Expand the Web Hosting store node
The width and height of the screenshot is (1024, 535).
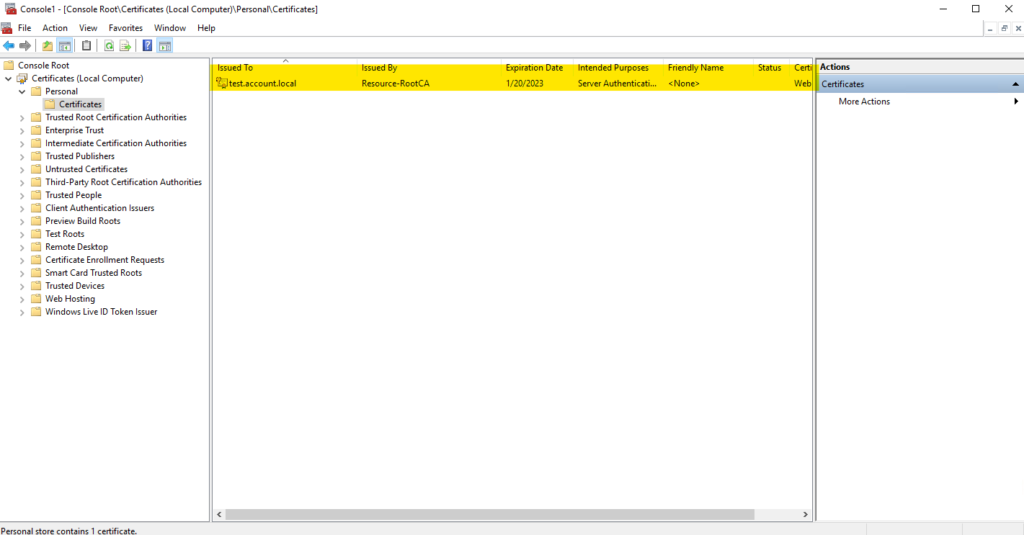pos(23,299)
